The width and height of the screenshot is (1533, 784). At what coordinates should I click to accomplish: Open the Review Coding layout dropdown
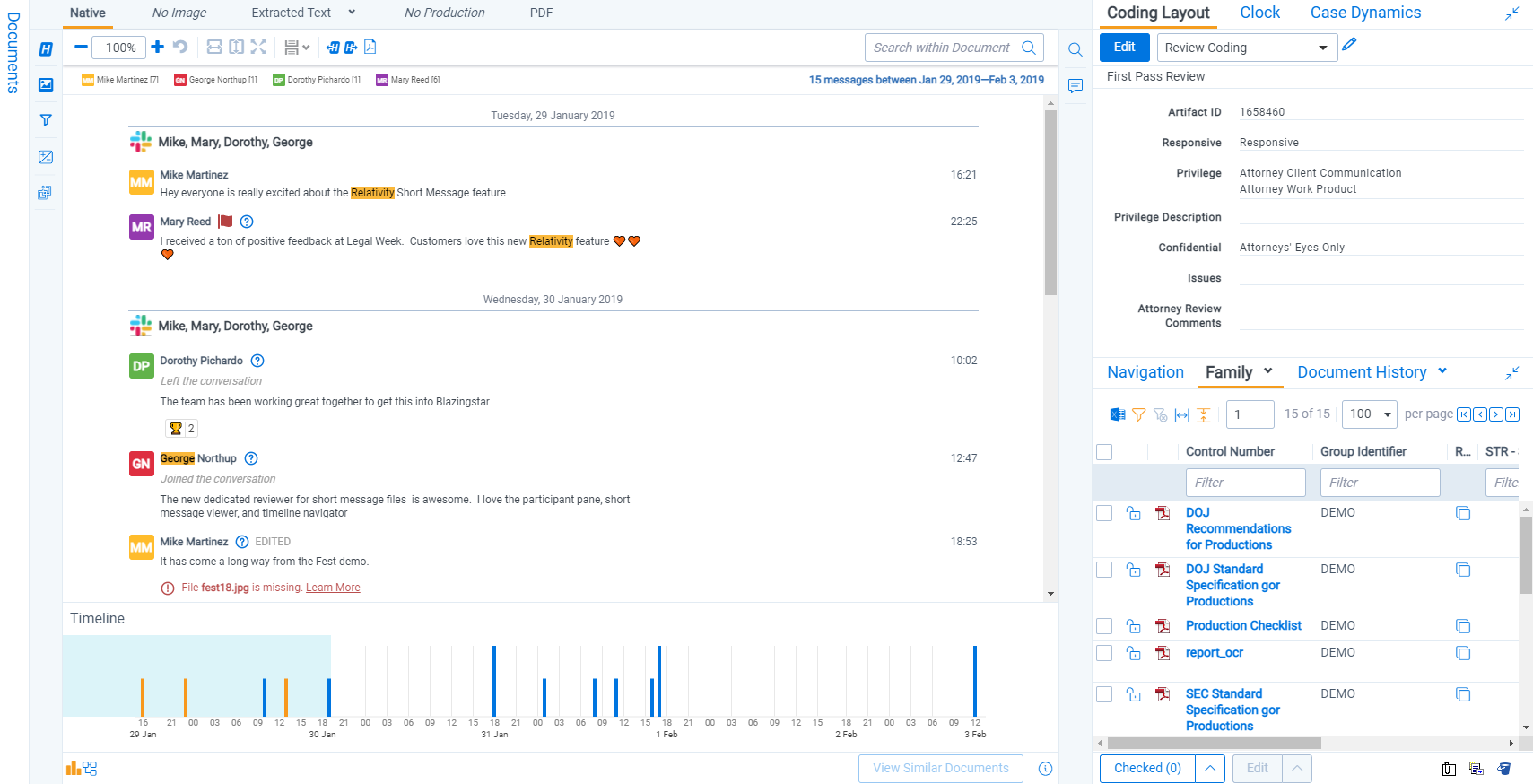(x=1247, y=48)
